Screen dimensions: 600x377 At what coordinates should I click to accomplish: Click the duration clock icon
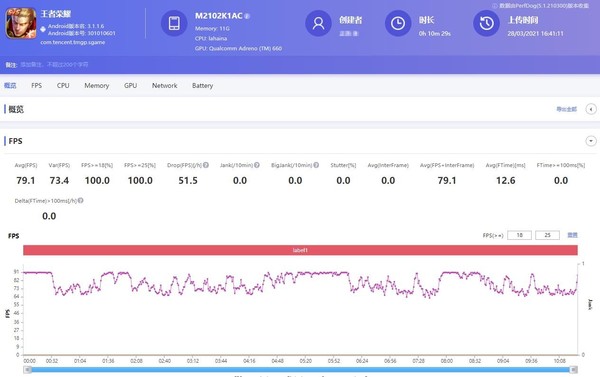click(398, 23)
